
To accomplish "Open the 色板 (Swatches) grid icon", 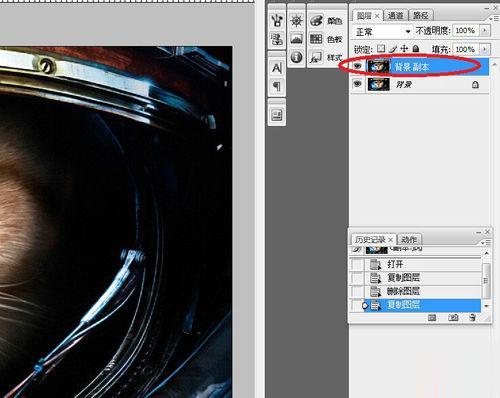I will pyautogui.click(x=316, y=39).
